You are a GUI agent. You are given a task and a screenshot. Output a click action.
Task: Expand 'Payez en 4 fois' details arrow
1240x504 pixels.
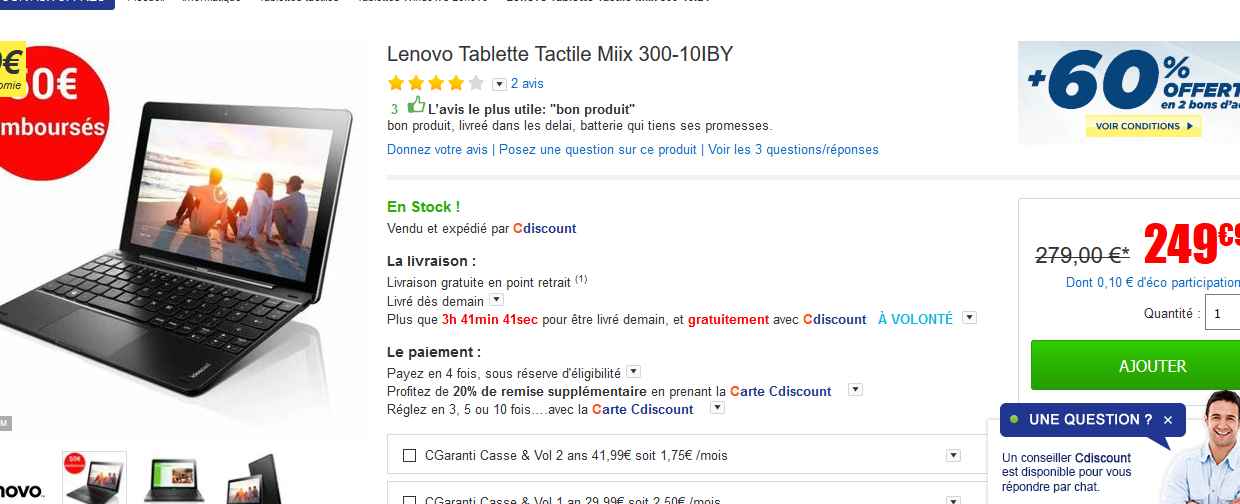tap(633, 372)
